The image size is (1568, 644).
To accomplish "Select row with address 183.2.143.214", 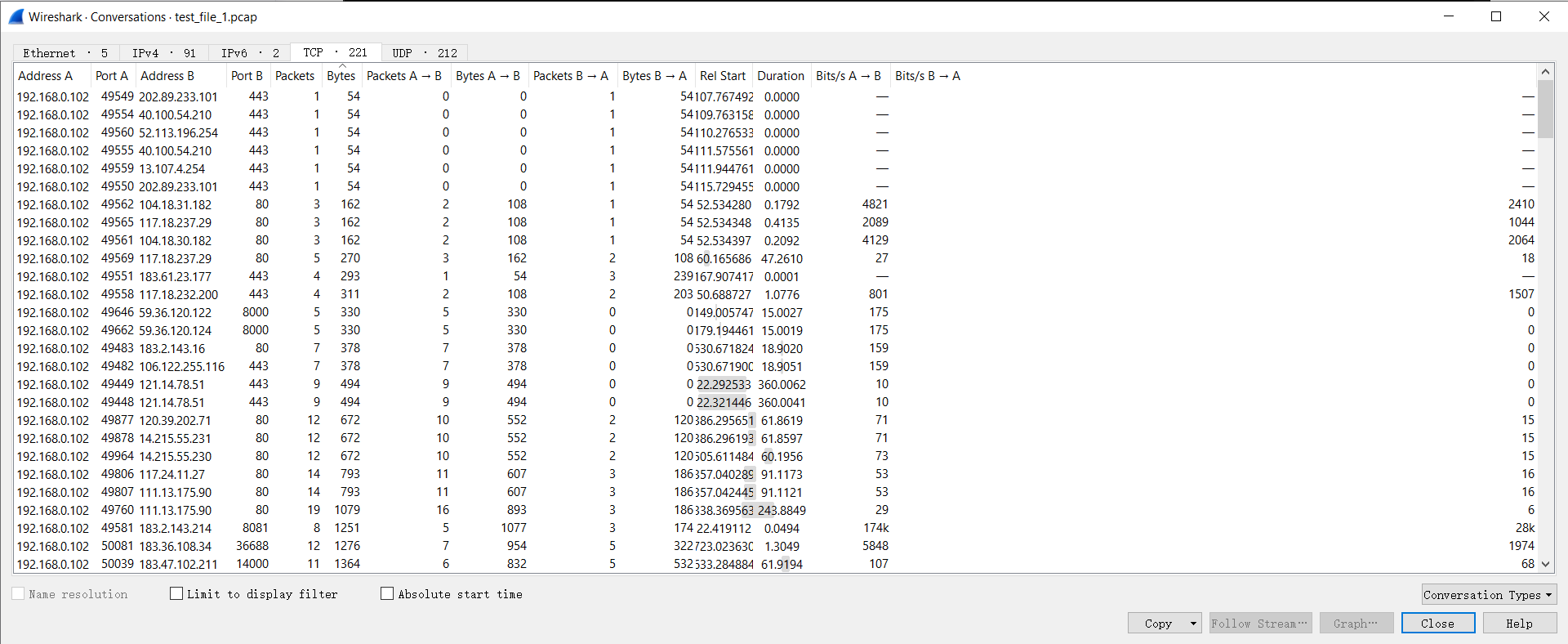I will 776,528.
